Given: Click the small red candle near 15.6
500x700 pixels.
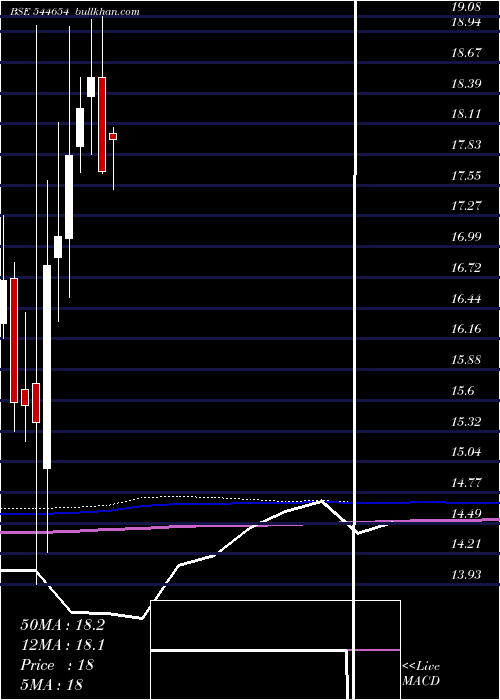Looking at the screenshot, I should tap(25, 397).
